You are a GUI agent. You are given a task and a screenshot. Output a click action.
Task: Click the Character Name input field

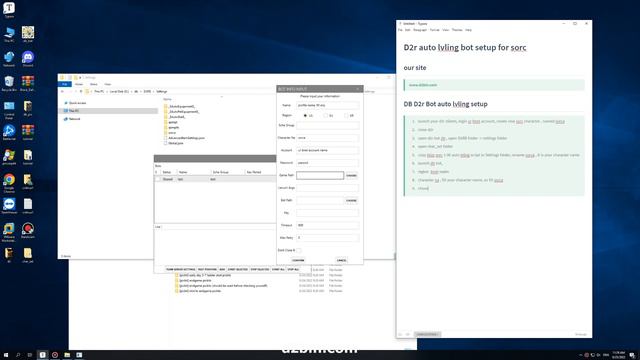point(328,138)
